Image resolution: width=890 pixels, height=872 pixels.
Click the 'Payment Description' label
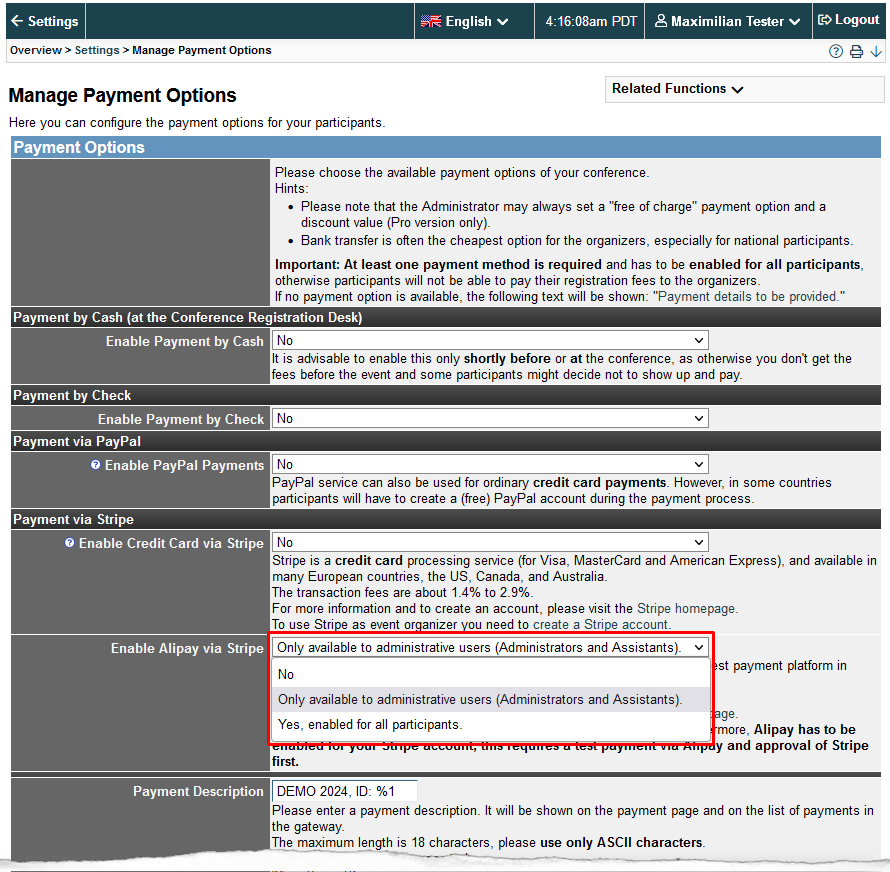198,791
